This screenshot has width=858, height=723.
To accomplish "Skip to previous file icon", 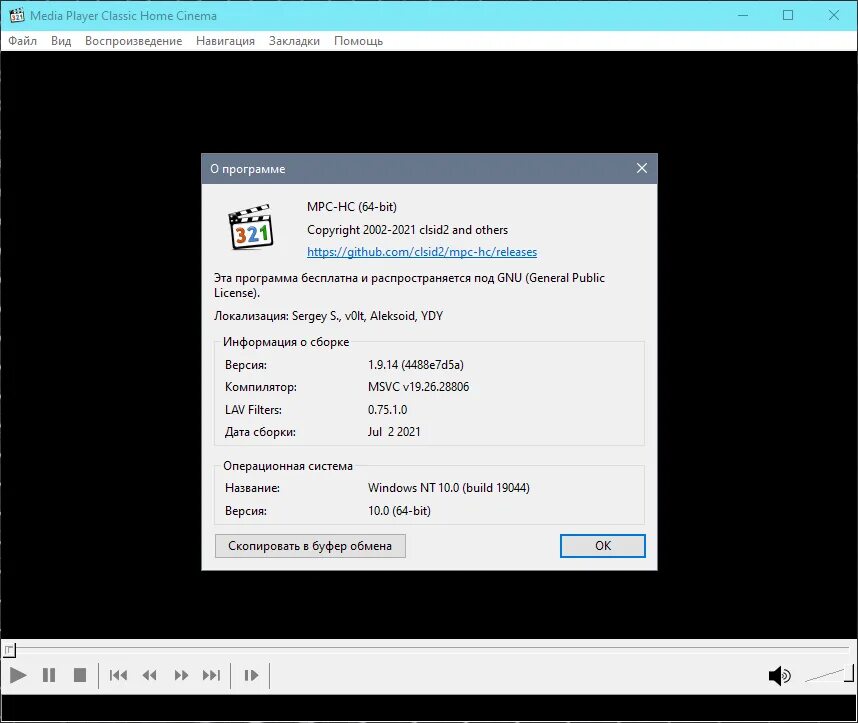I will [118, 675].
